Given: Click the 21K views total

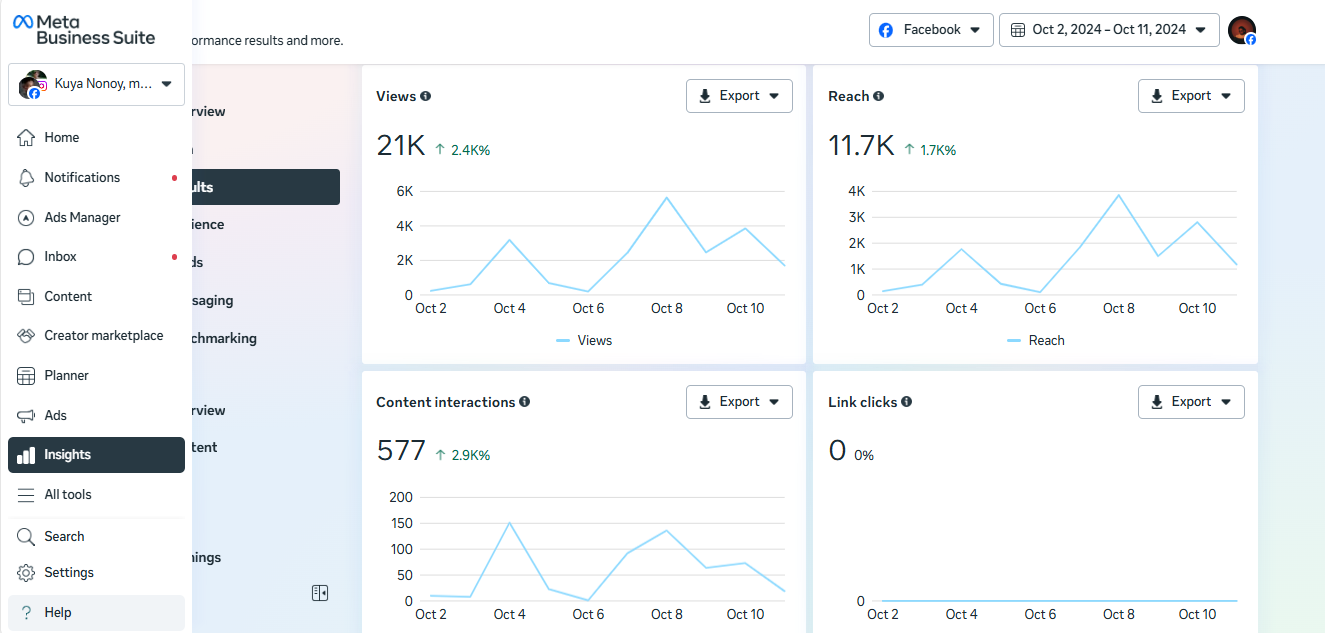Looking at the screenshot, I should point(401,146).
